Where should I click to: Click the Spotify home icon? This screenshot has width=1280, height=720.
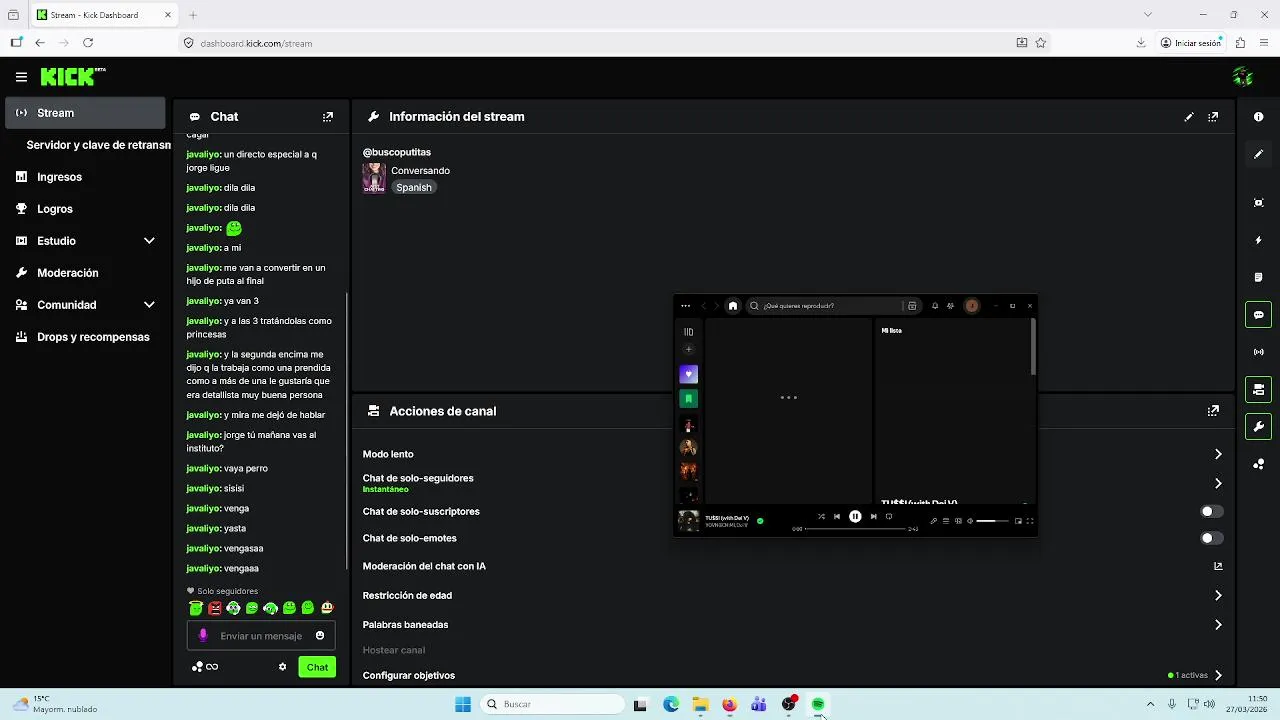tap(732, 306)
